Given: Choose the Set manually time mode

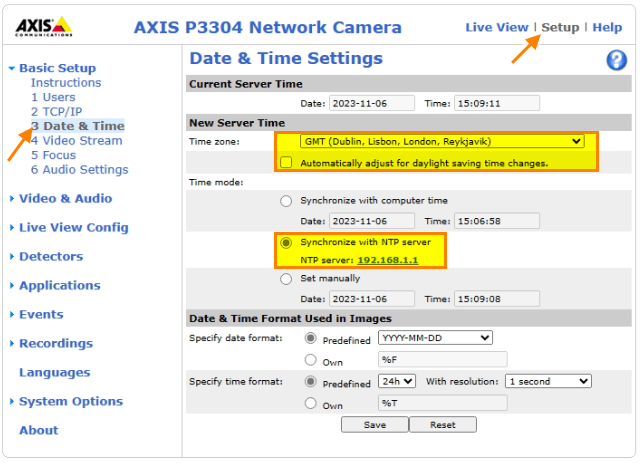Looking at the screenshot, I should [x=287, y=279].
